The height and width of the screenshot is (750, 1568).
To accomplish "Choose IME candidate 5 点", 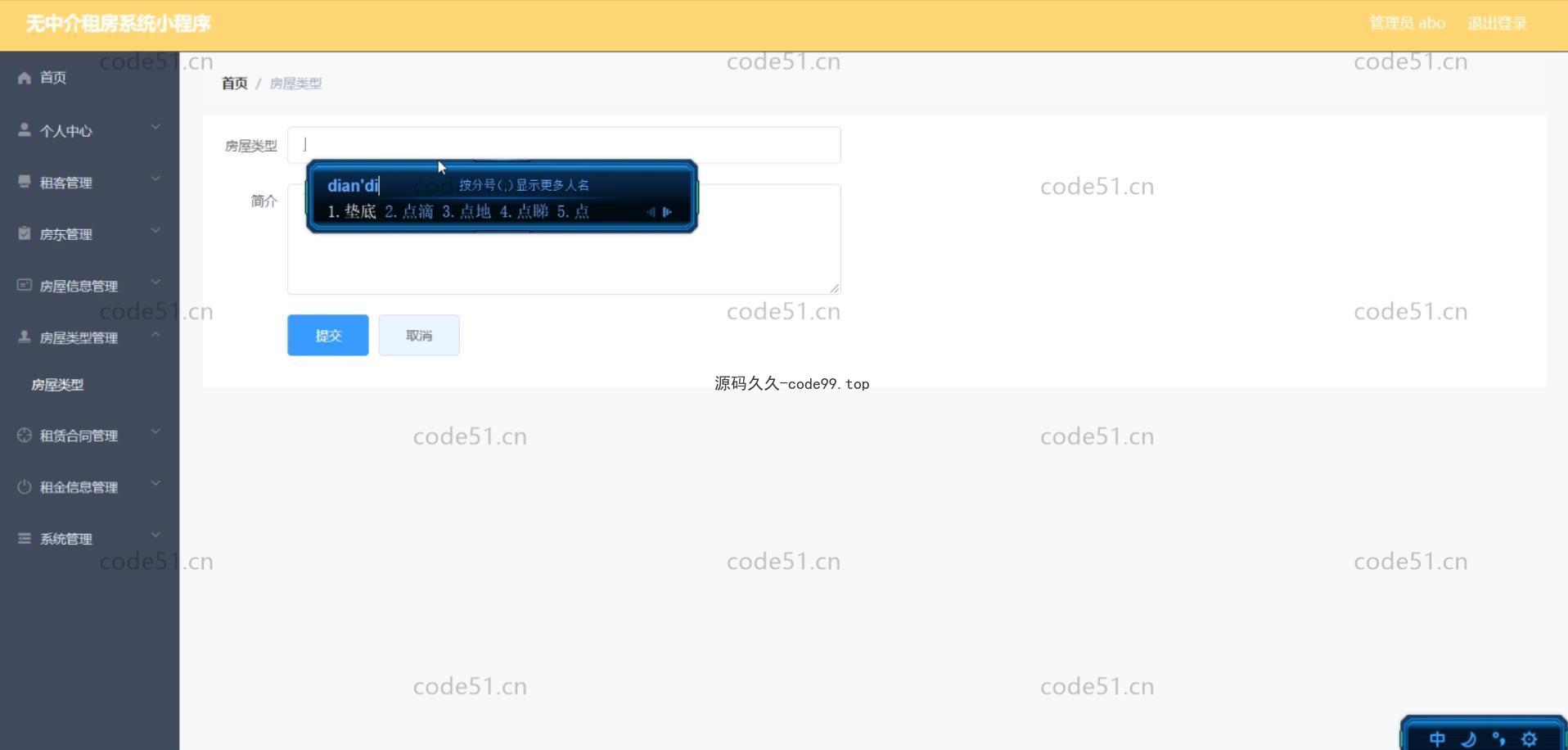I will point(573,212).
